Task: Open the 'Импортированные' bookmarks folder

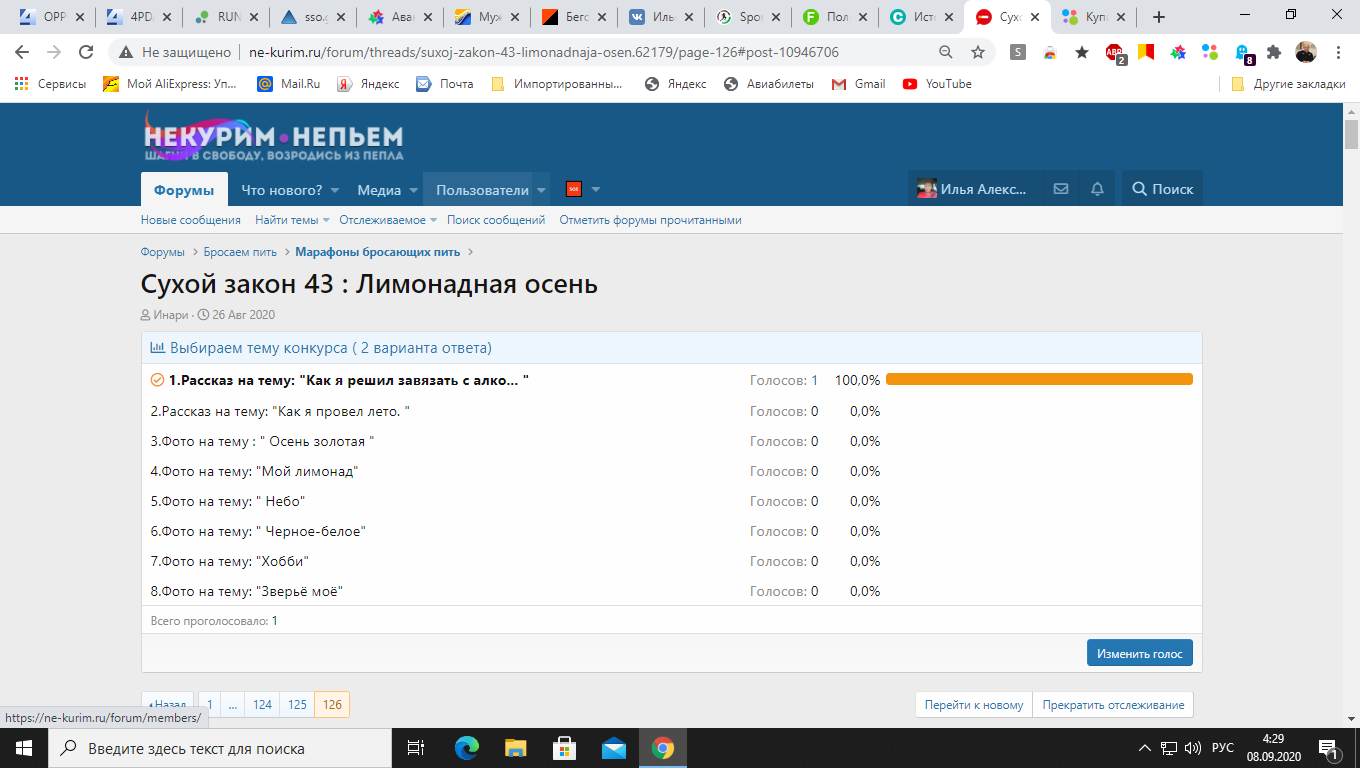Action: pos(557,84)
